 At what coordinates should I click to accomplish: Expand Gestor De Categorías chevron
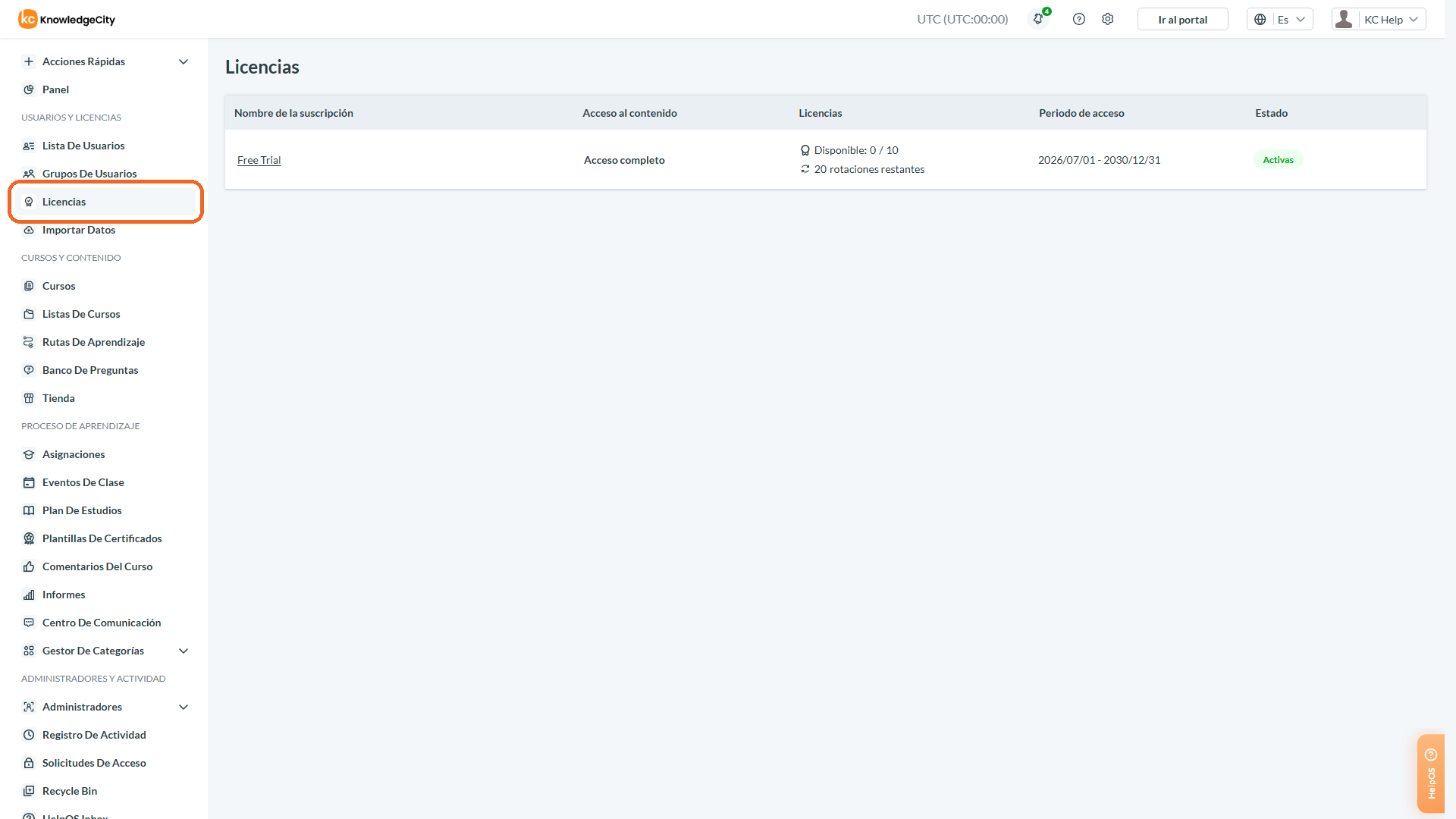pyautogui.click(x=184, y=651)
